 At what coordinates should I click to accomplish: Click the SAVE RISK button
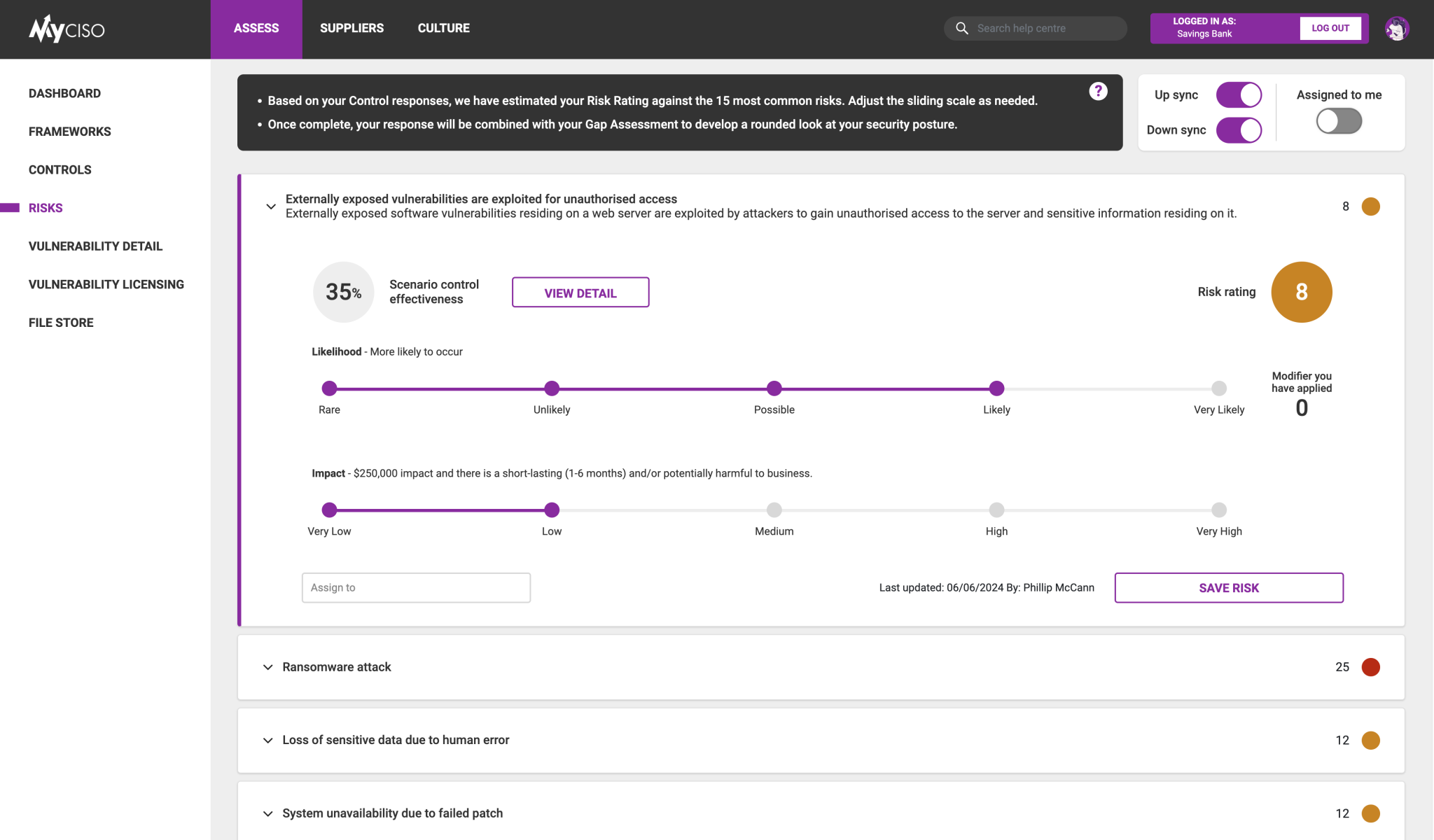click(1229, 588)
